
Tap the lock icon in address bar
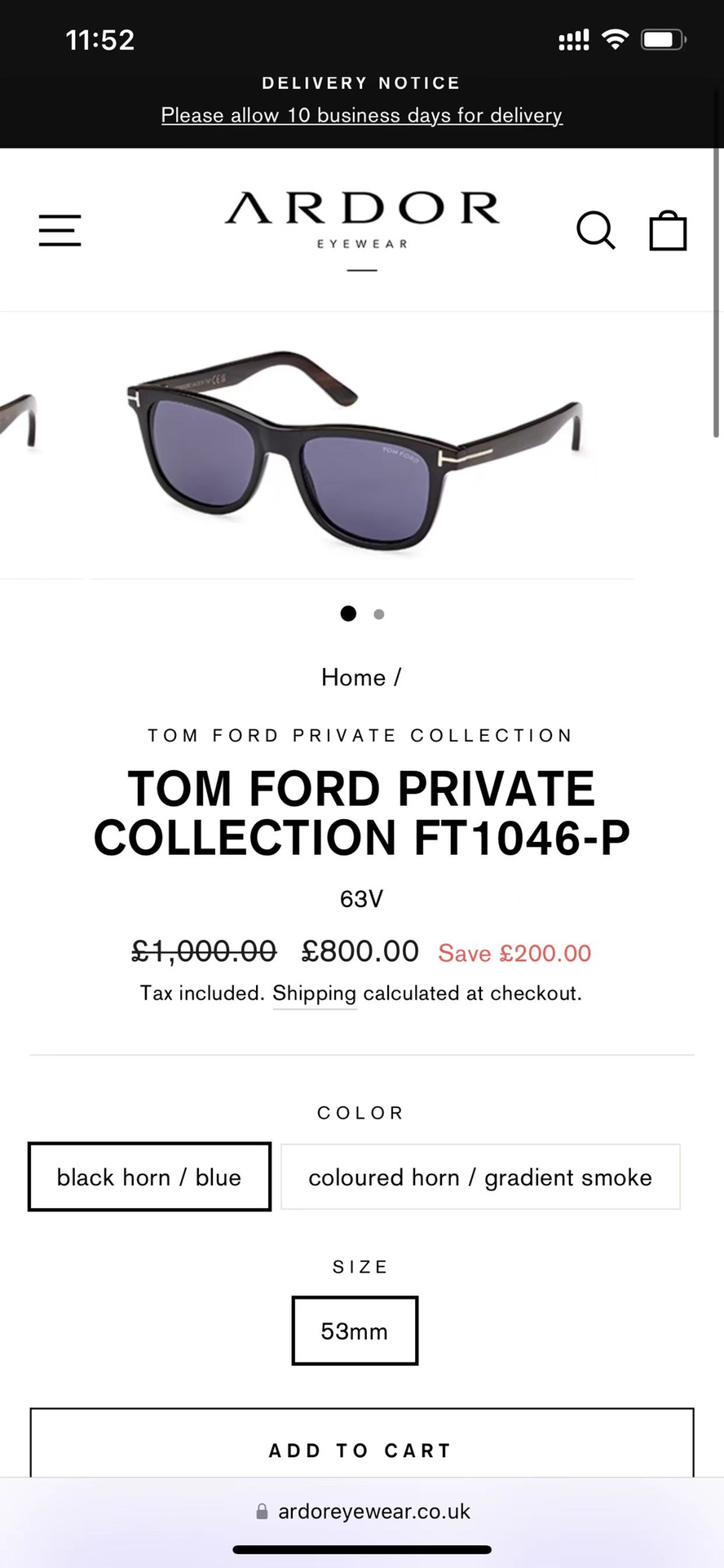262,1512
